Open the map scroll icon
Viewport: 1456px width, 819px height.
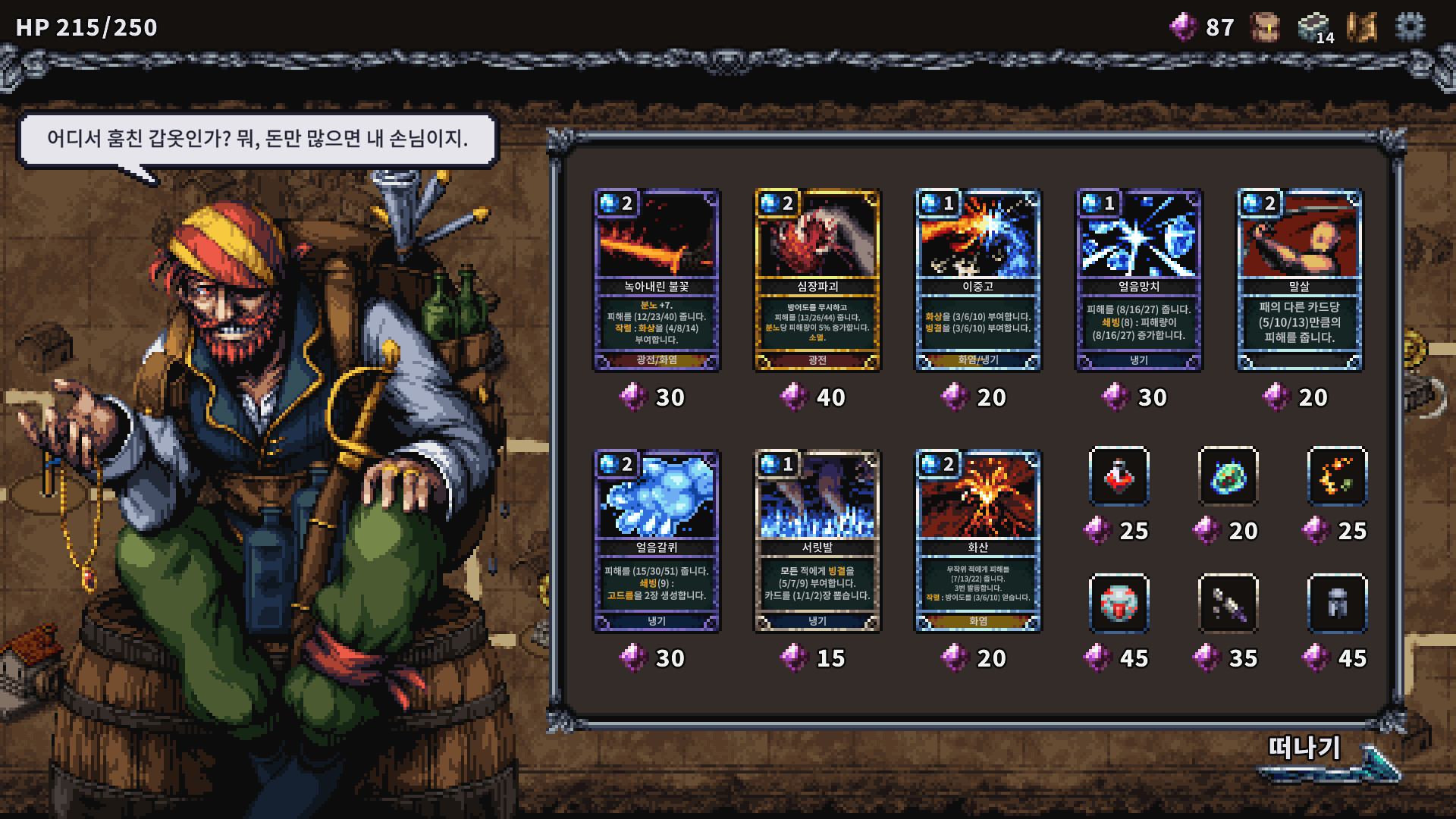pos(1362,27)
